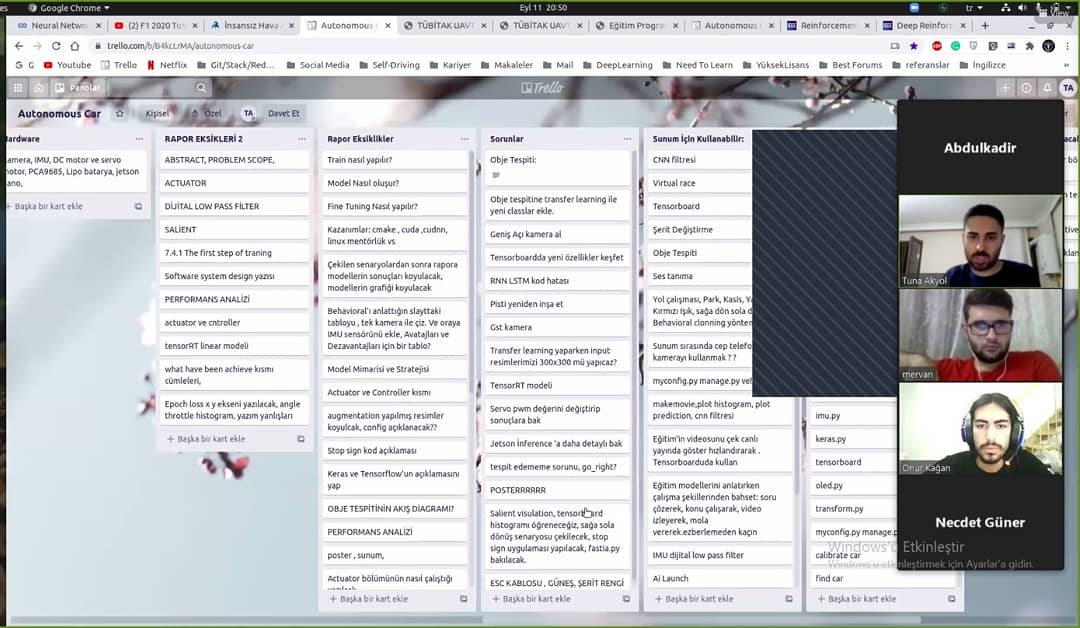Open Gst kamera card

[557, 328]
